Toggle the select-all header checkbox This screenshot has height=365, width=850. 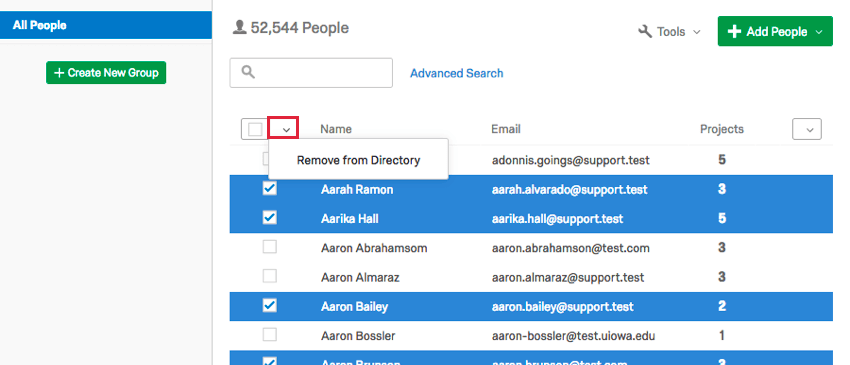point(255,130)
